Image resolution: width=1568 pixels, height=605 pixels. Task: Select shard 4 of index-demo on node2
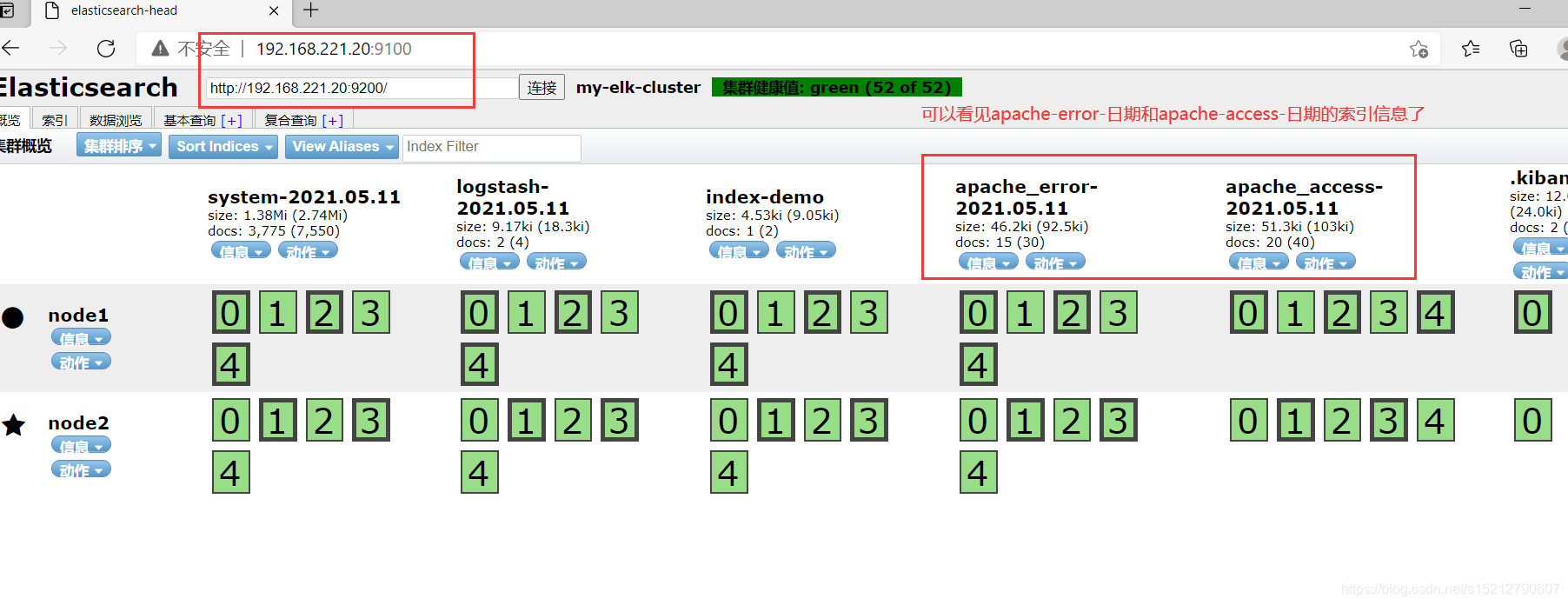pyautogui.click(x=728, y=473)
